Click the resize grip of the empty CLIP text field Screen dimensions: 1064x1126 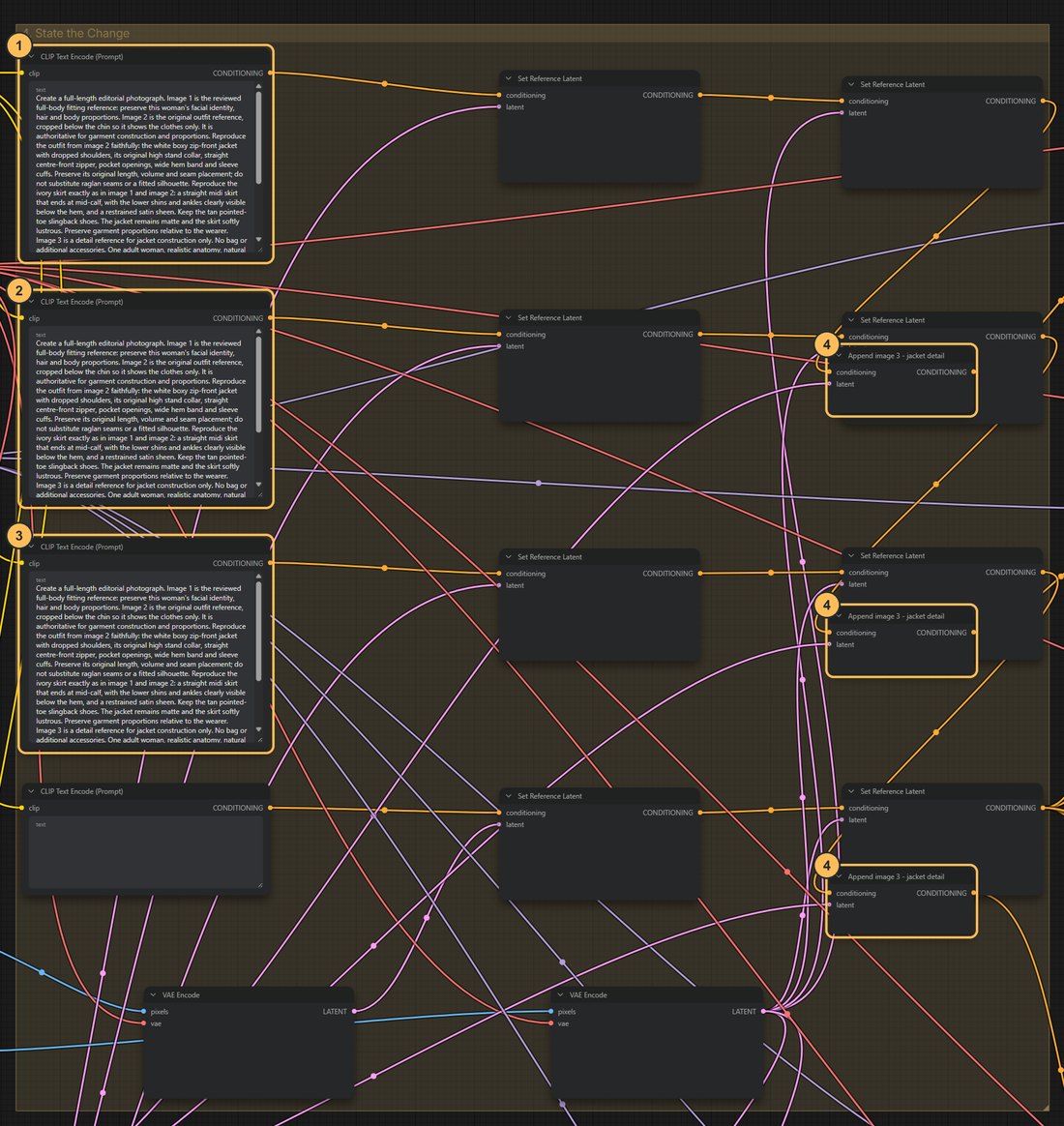[259, 885]
